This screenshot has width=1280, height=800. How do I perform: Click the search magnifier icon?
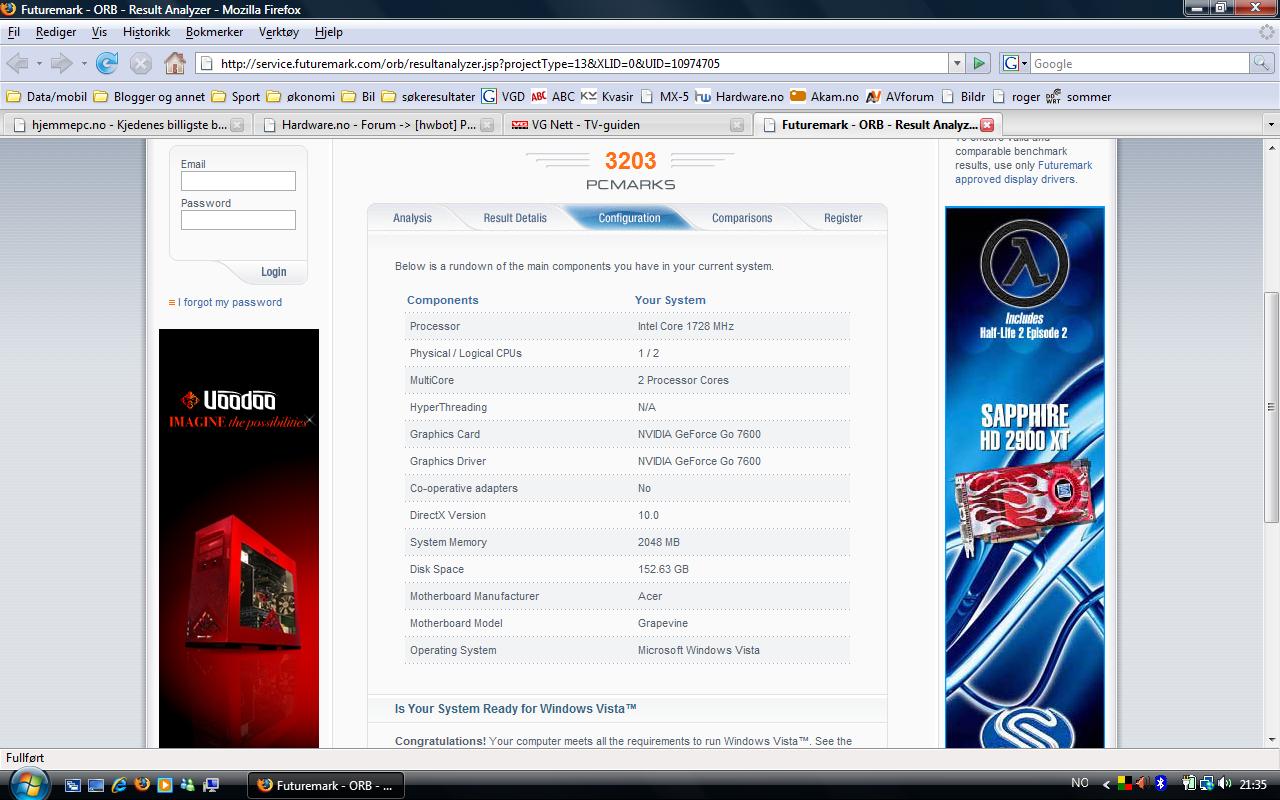tap(1262, 63)
